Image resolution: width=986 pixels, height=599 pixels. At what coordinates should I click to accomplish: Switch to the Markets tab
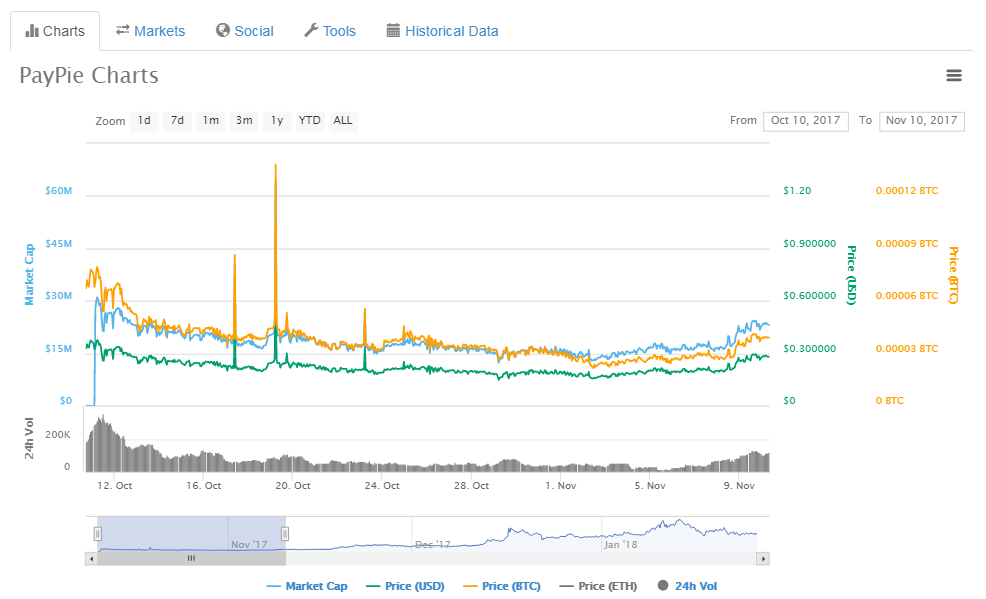[151, 31]
